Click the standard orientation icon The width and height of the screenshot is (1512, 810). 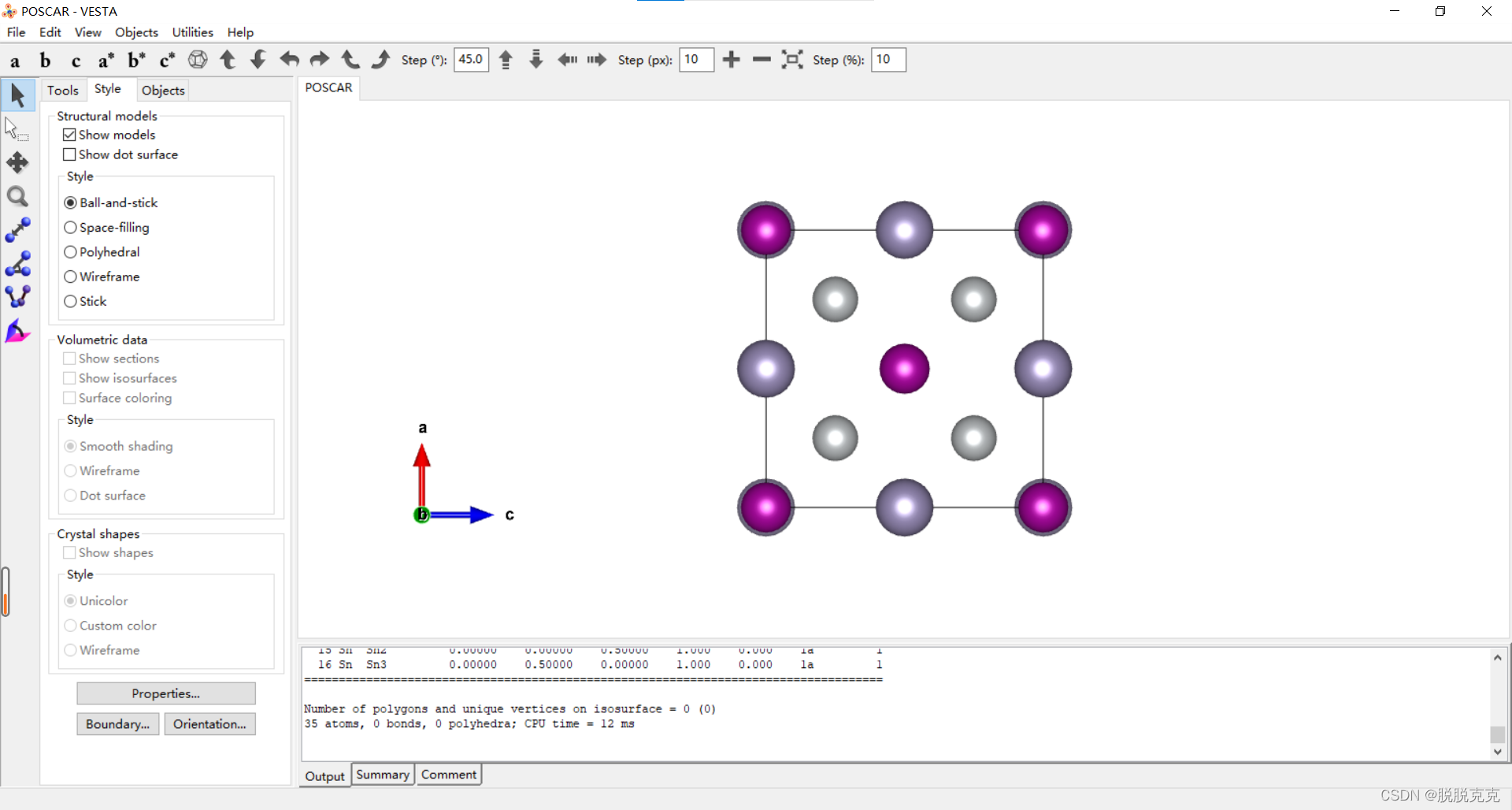(x=198, y=60)
